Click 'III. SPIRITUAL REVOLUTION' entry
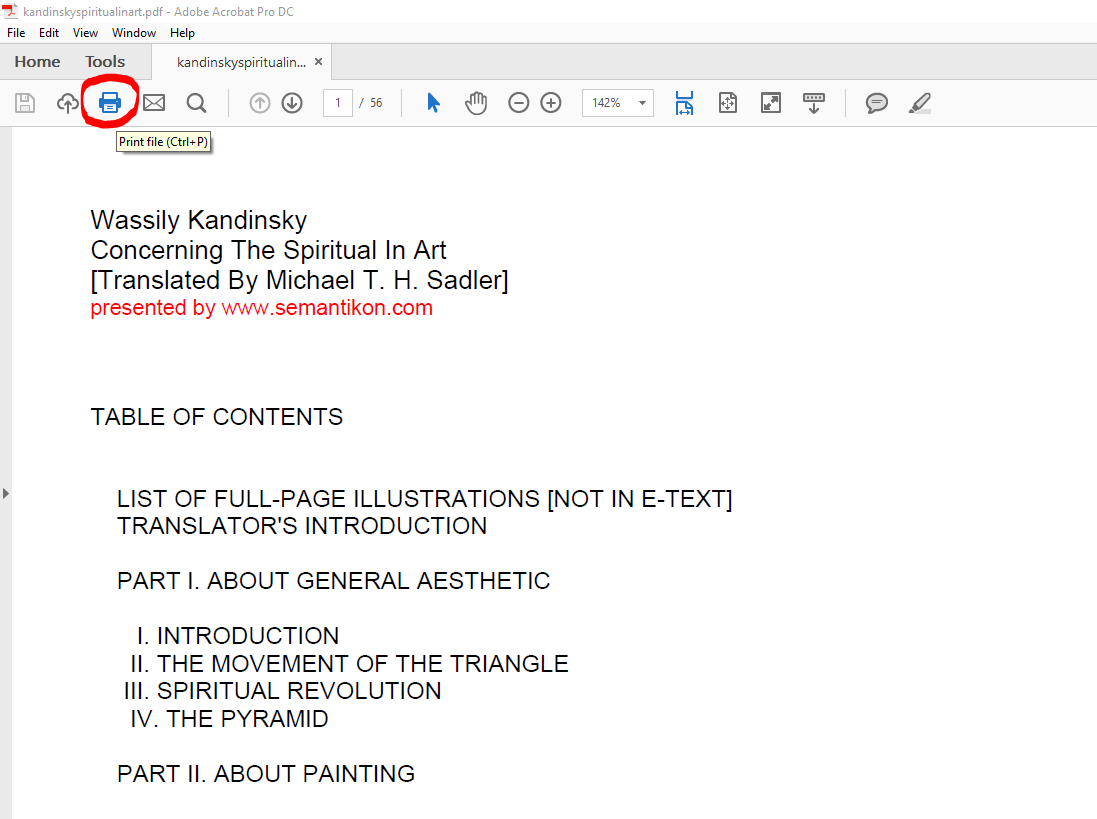 (283, 691)
